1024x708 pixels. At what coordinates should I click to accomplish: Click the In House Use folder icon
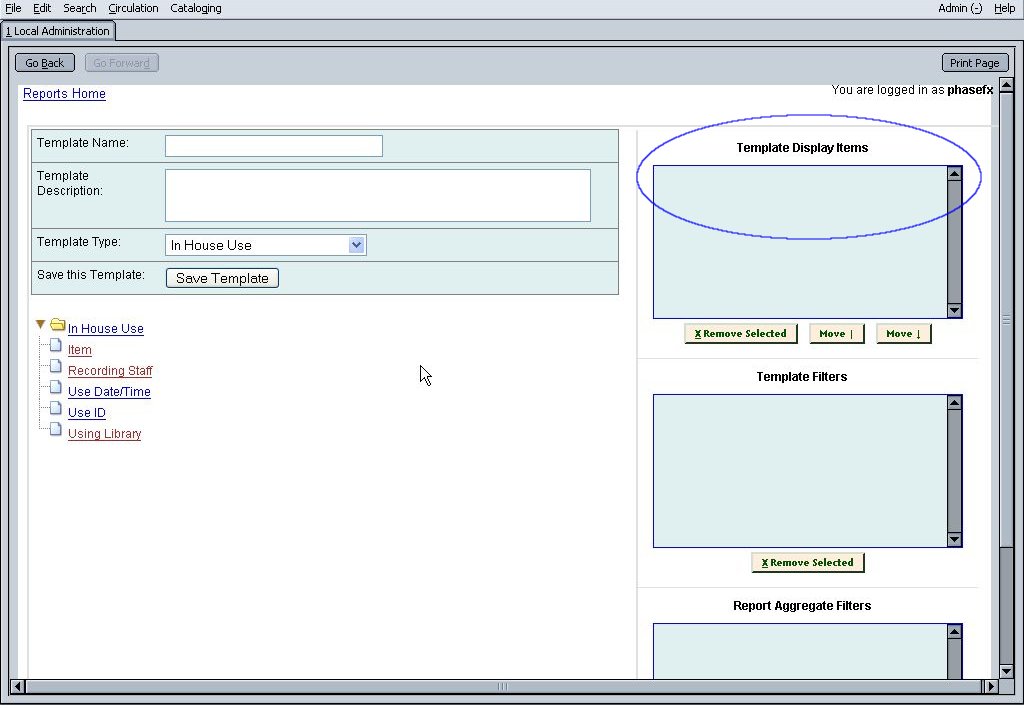[x=57, y=326]
